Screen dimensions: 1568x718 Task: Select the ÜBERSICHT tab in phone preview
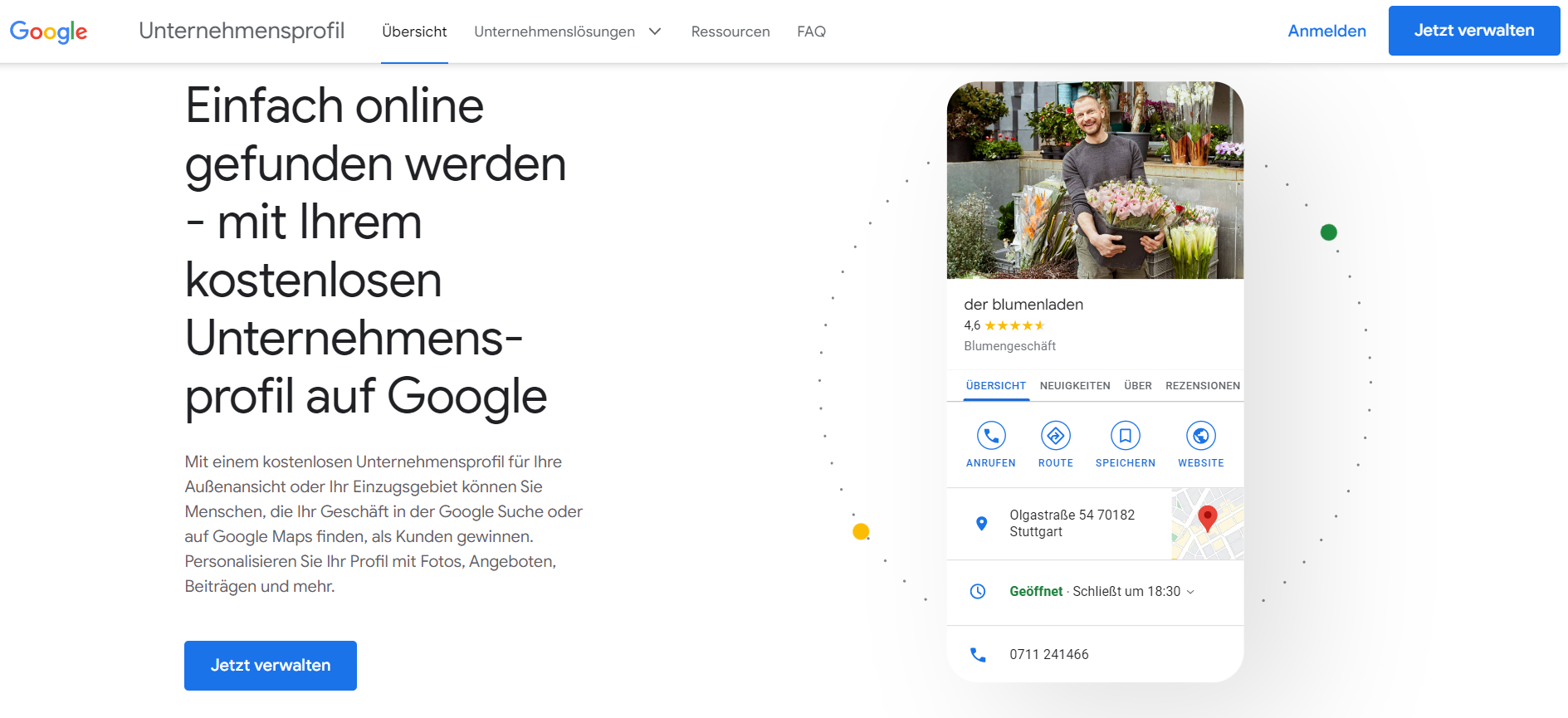coord(996,386)
